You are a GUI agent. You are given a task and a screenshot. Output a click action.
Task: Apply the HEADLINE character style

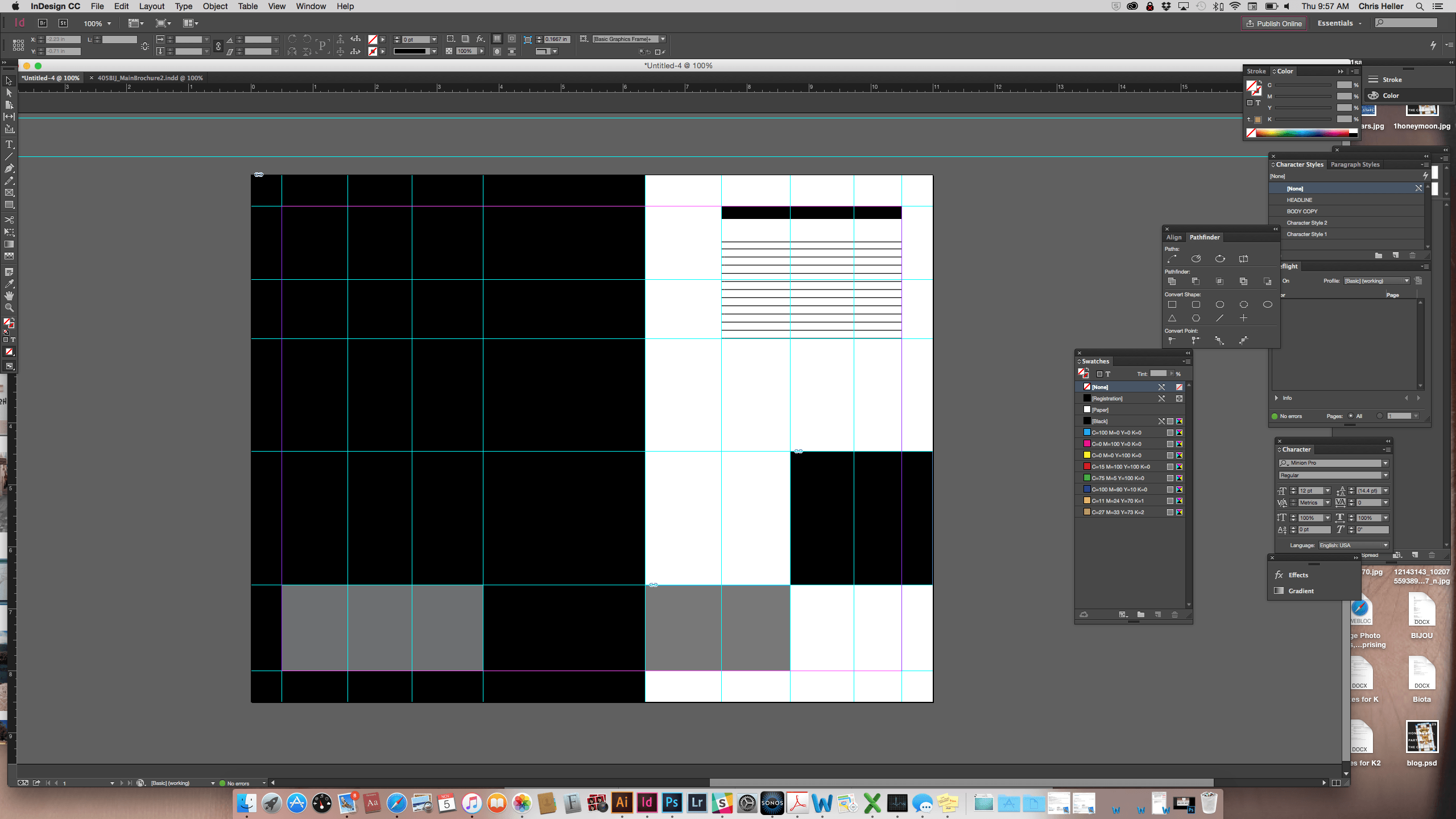tap(1300, 200)
